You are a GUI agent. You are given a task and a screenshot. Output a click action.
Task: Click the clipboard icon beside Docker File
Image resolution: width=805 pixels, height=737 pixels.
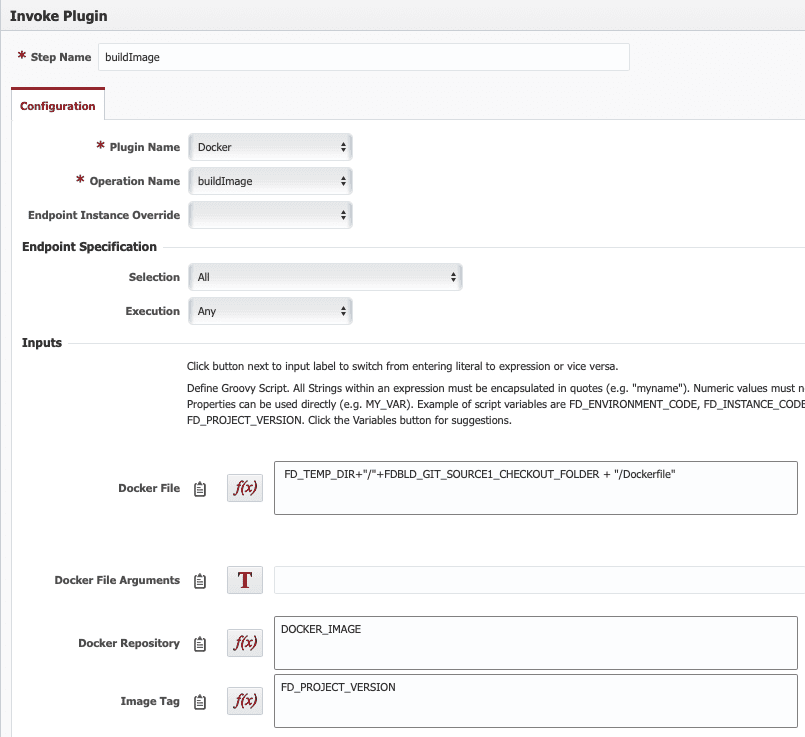tap(200, 489)
